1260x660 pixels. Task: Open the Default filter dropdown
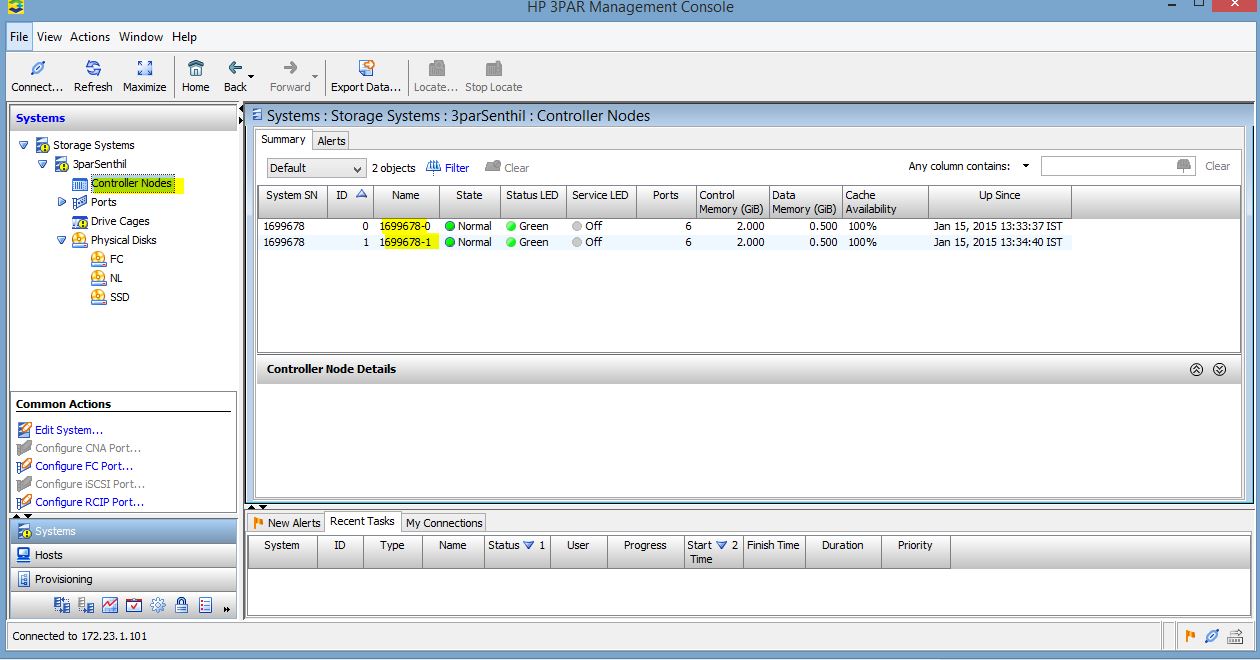point(358,167)
